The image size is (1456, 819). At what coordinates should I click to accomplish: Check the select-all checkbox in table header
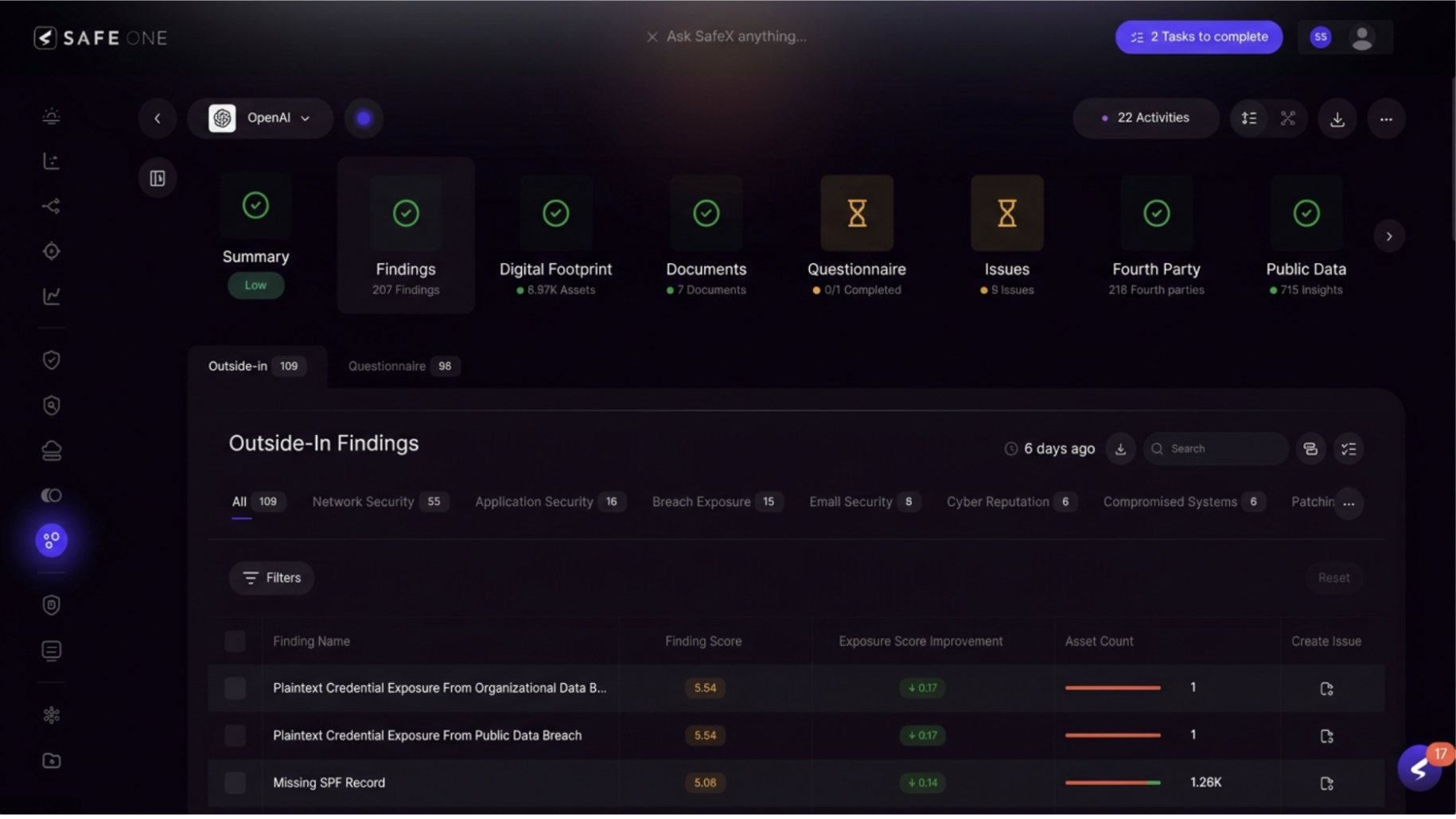click(x=235, y=642)
